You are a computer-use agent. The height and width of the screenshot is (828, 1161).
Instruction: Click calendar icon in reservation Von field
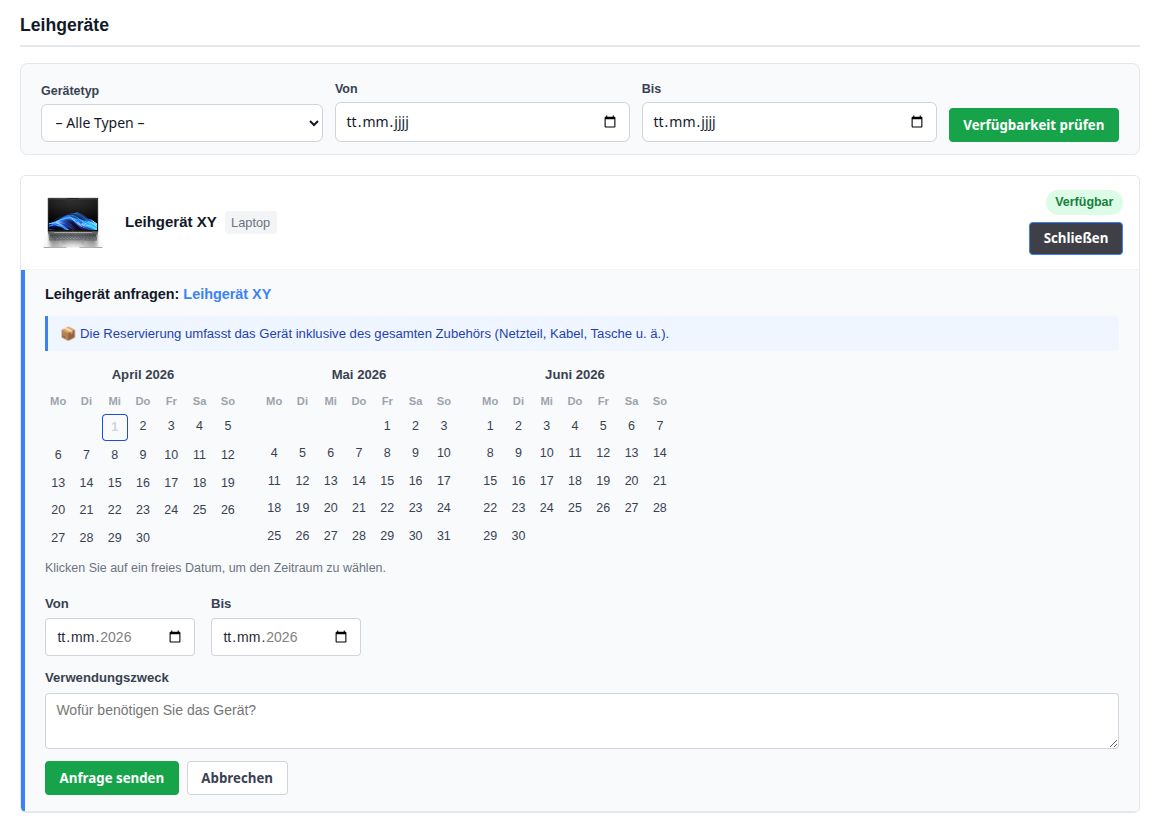coord(175,637)
